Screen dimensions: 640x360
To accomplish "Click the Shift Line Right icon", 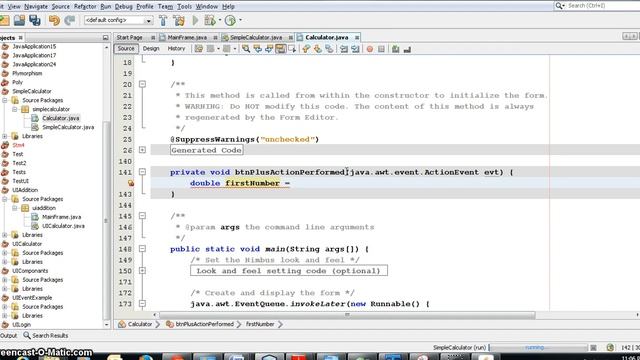I will point(356,49).
